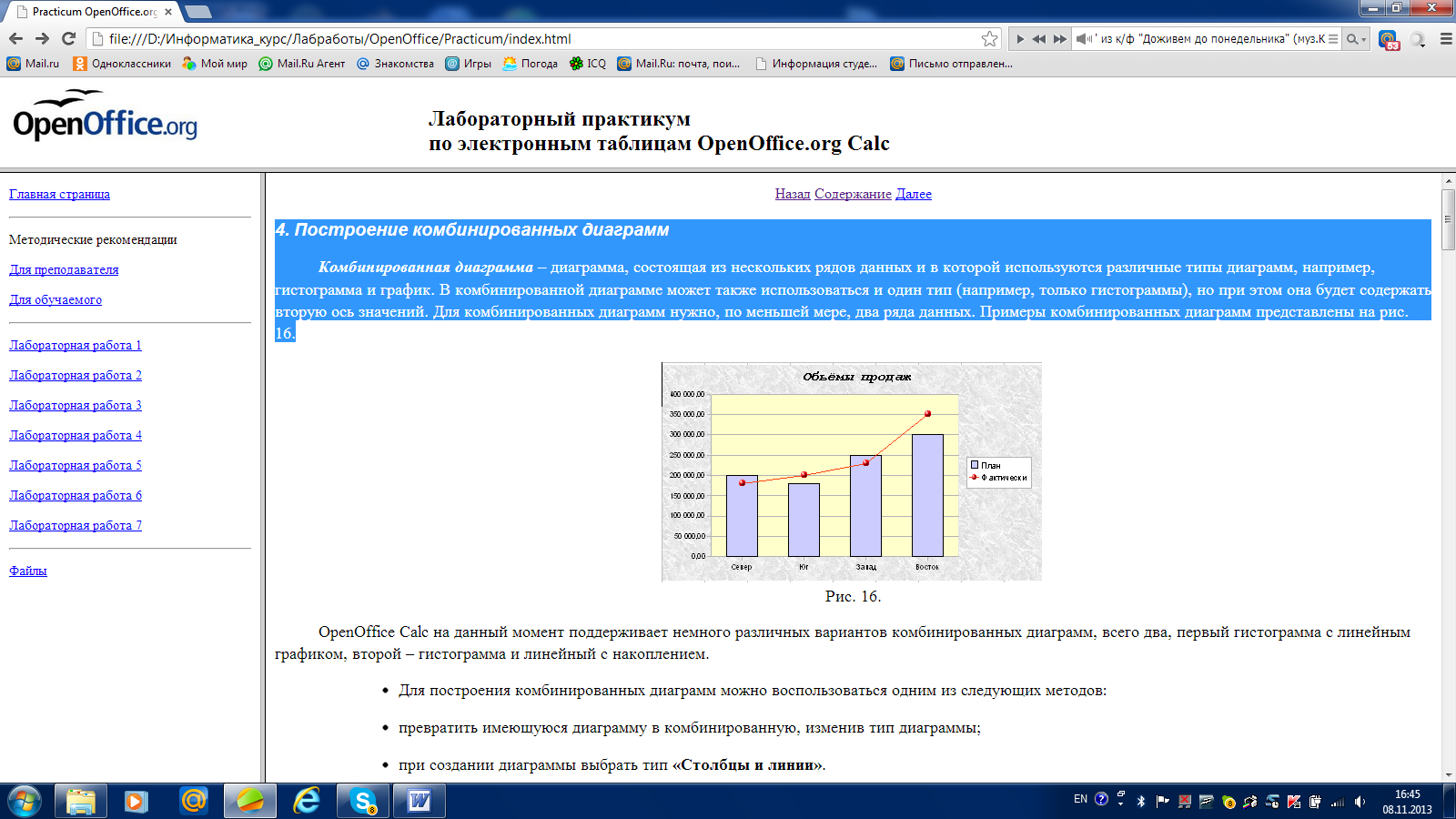Screen dimensions: 1456x819
Task: Open the Для обучаемого link
Action: (x=56, y=299)
